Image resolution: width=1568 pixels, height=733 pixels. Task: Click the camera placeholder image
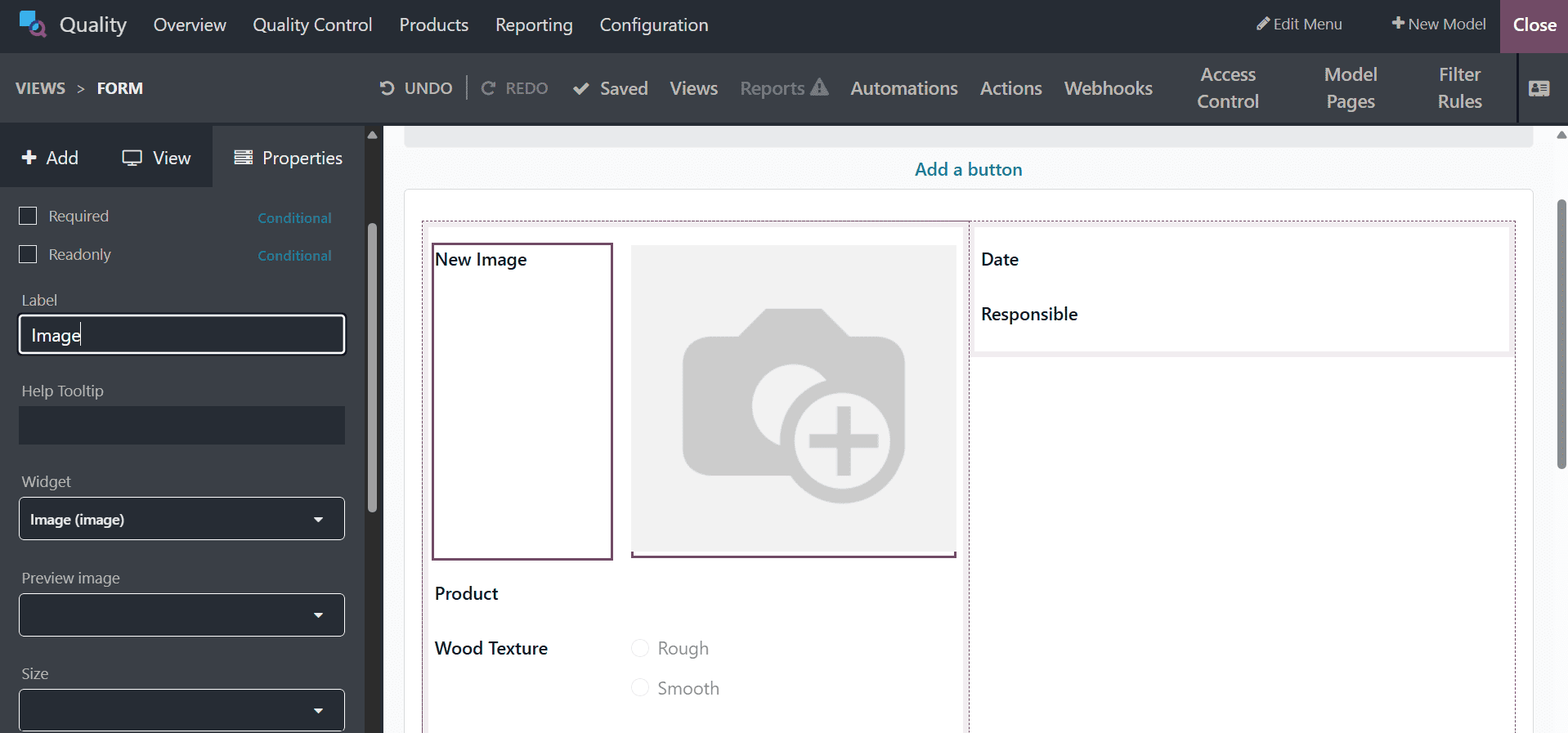click(x=794, y=400)
